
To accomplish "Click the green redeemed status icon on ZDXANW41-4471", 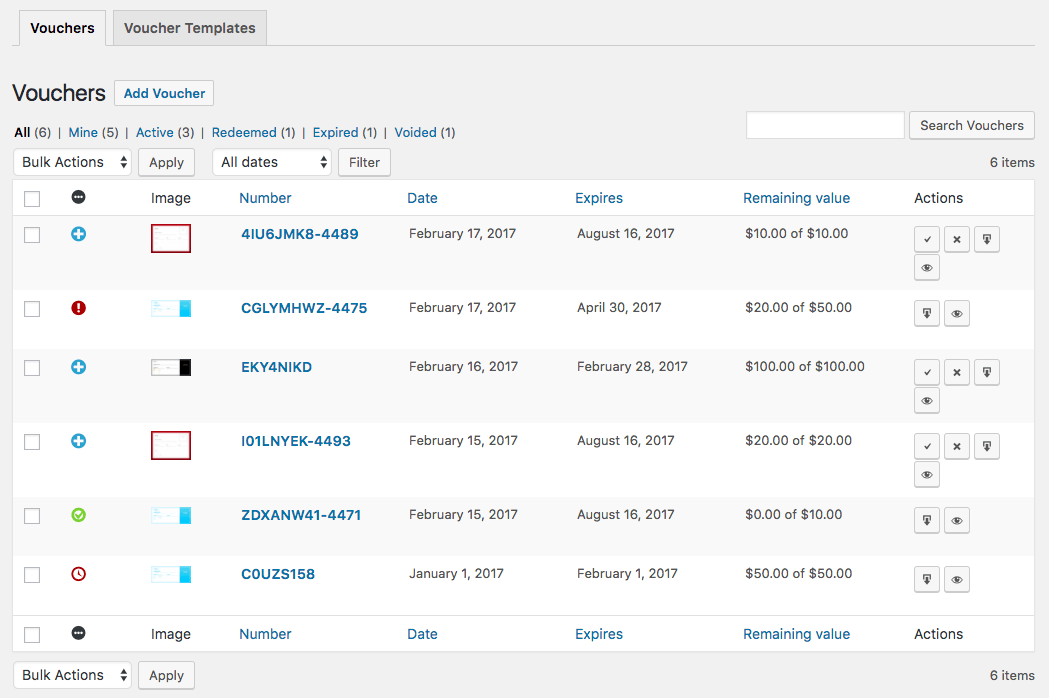I will (78, 515).
